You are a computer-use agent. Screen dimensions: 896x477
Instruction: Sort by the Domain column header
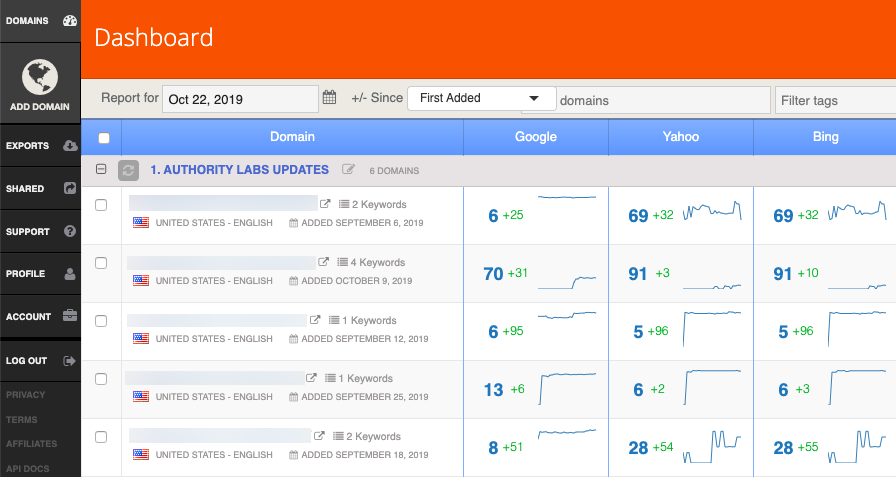tap(292, 137)
